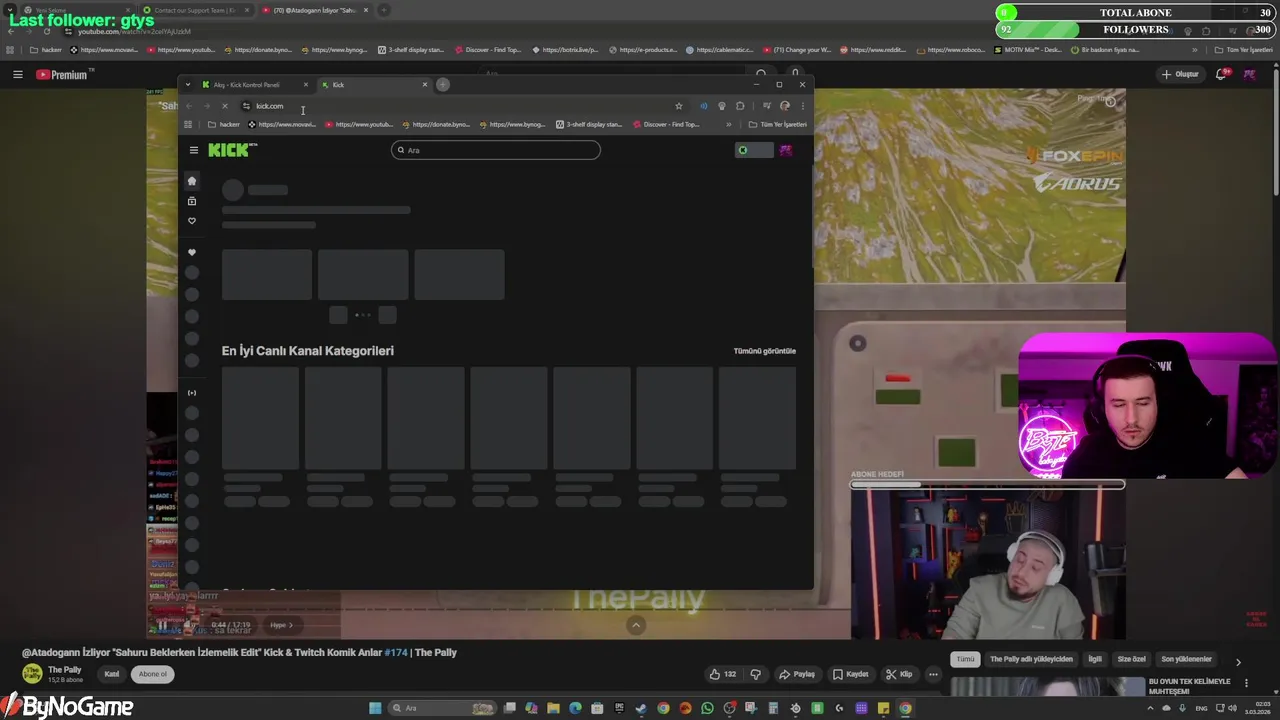Dislike the YouTube video
The image size is (1280, 720).
756,674
